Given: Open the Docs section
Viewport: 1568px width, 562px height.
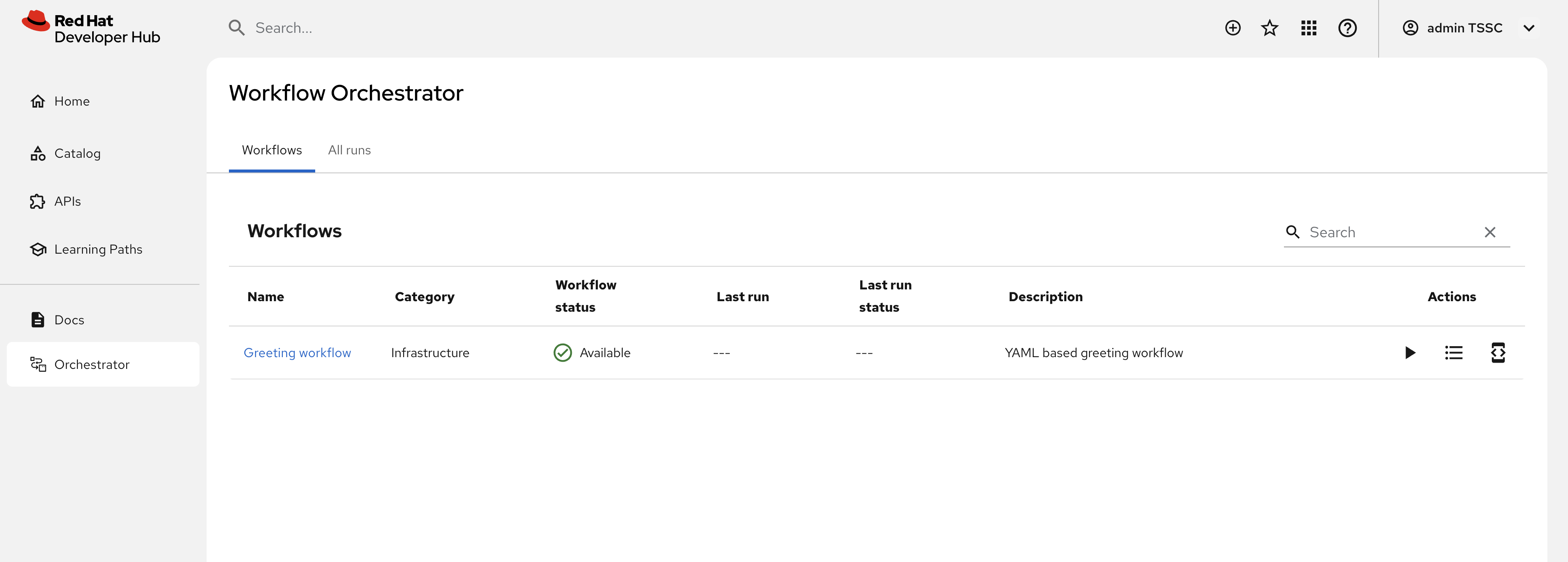Looking at the screenshot, I should pyautogui.click(x=69, y=319).
